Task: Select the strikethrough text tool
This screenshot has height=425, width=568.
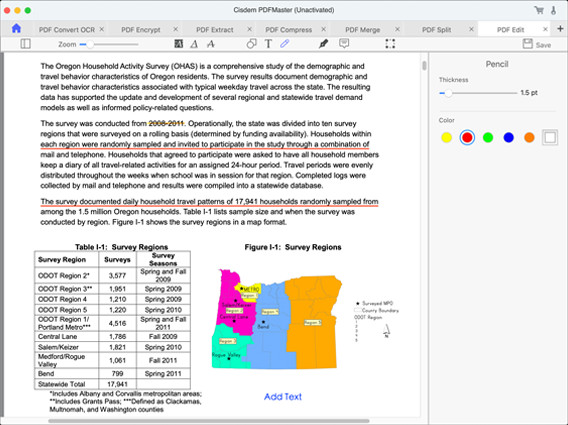Action: coord(211,44)
